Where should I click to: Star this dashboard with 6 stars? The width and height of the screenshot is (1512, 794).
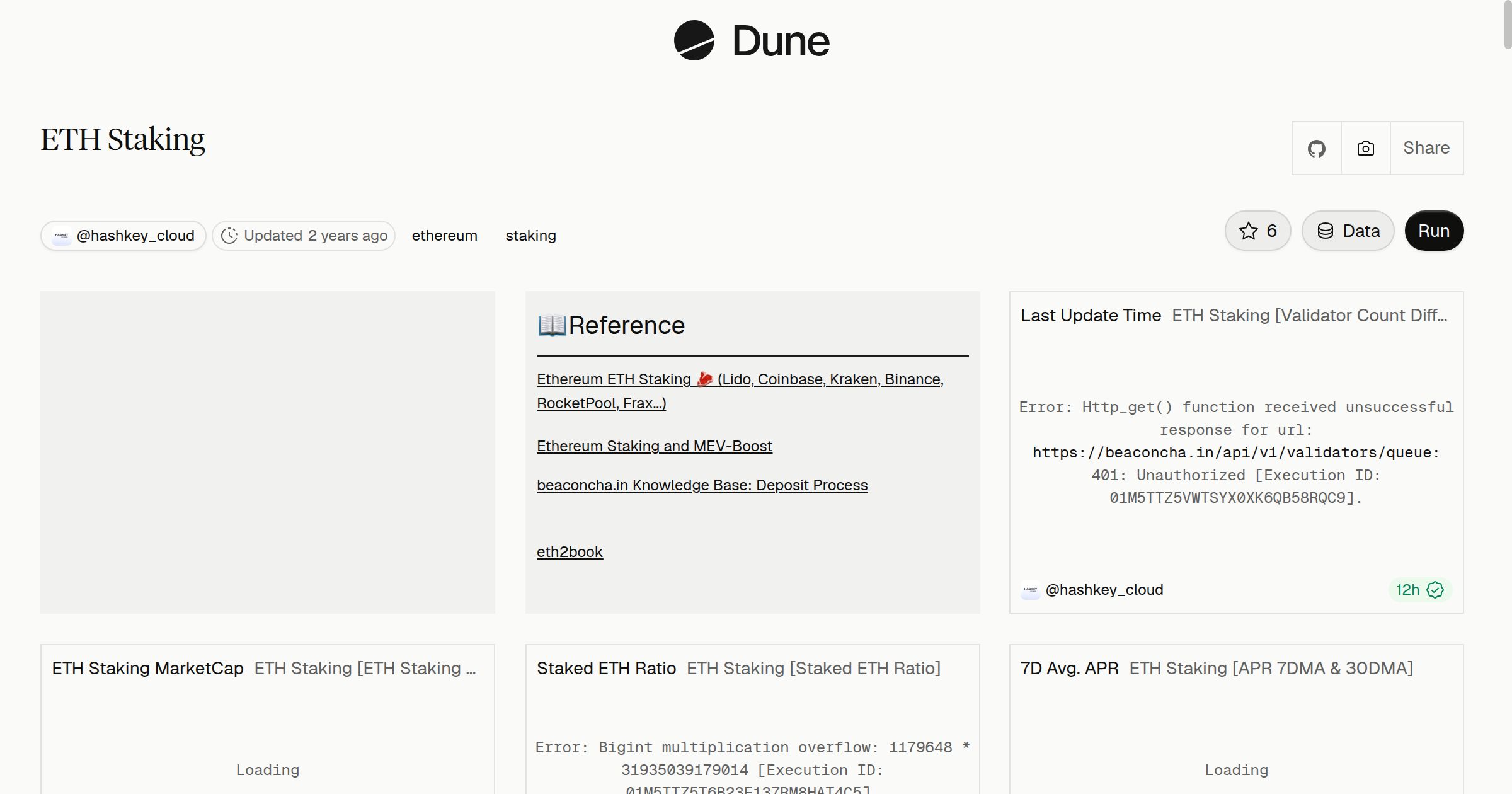(x=1258, y=231)
